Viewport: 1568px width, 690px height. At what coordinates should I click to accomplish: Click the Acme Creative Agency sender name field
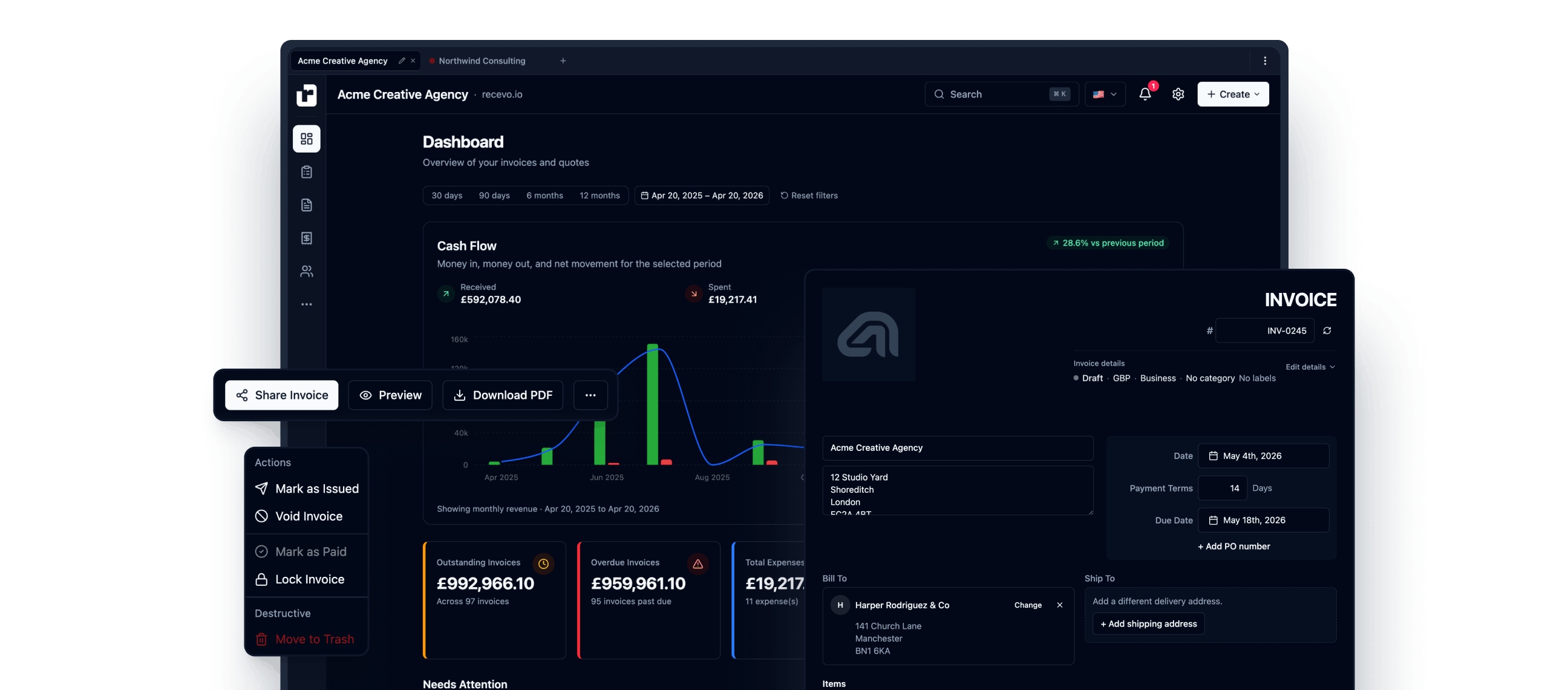(x=958, y=448)
